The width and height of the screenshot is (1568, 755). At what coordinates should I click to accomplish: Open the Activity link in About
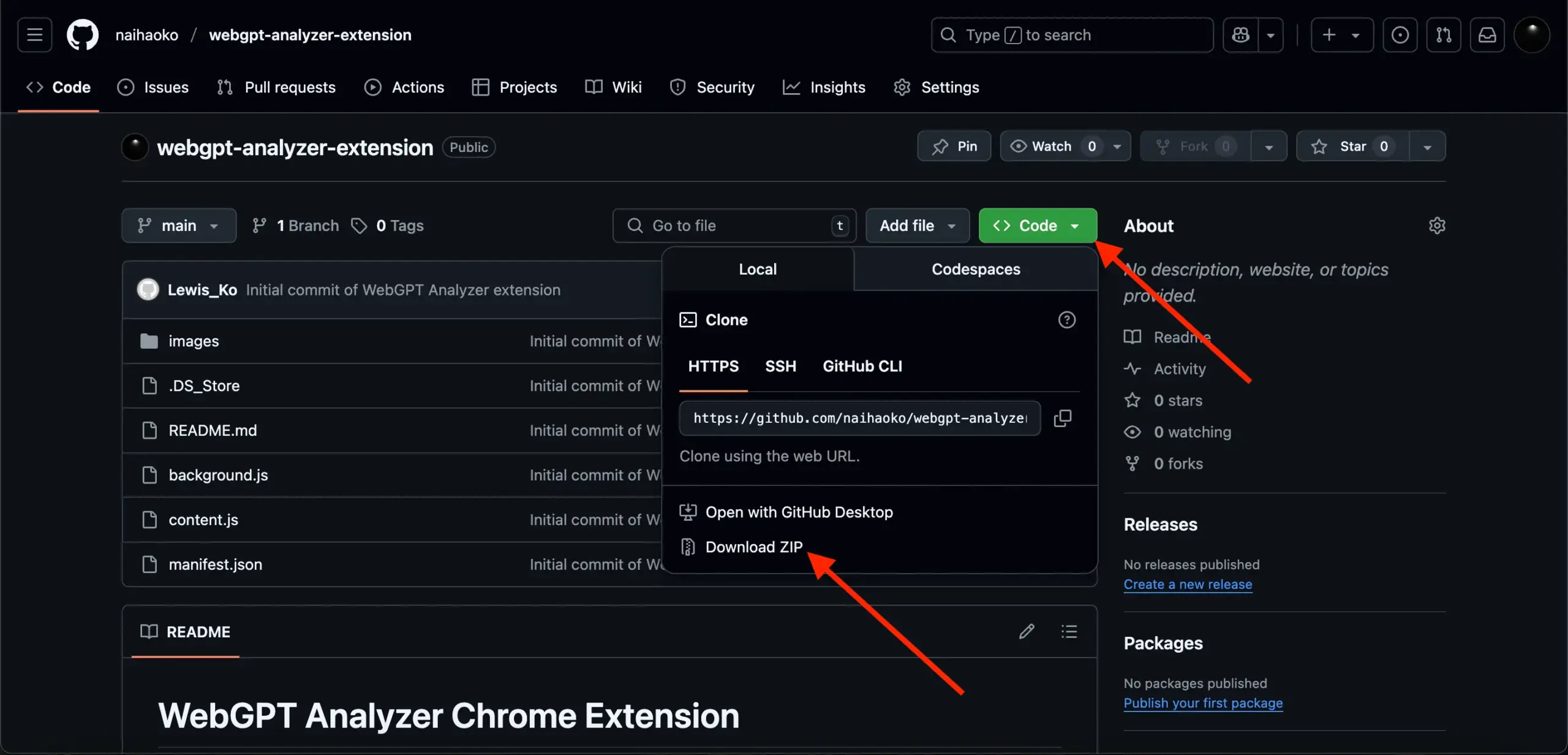(1165, 369)
